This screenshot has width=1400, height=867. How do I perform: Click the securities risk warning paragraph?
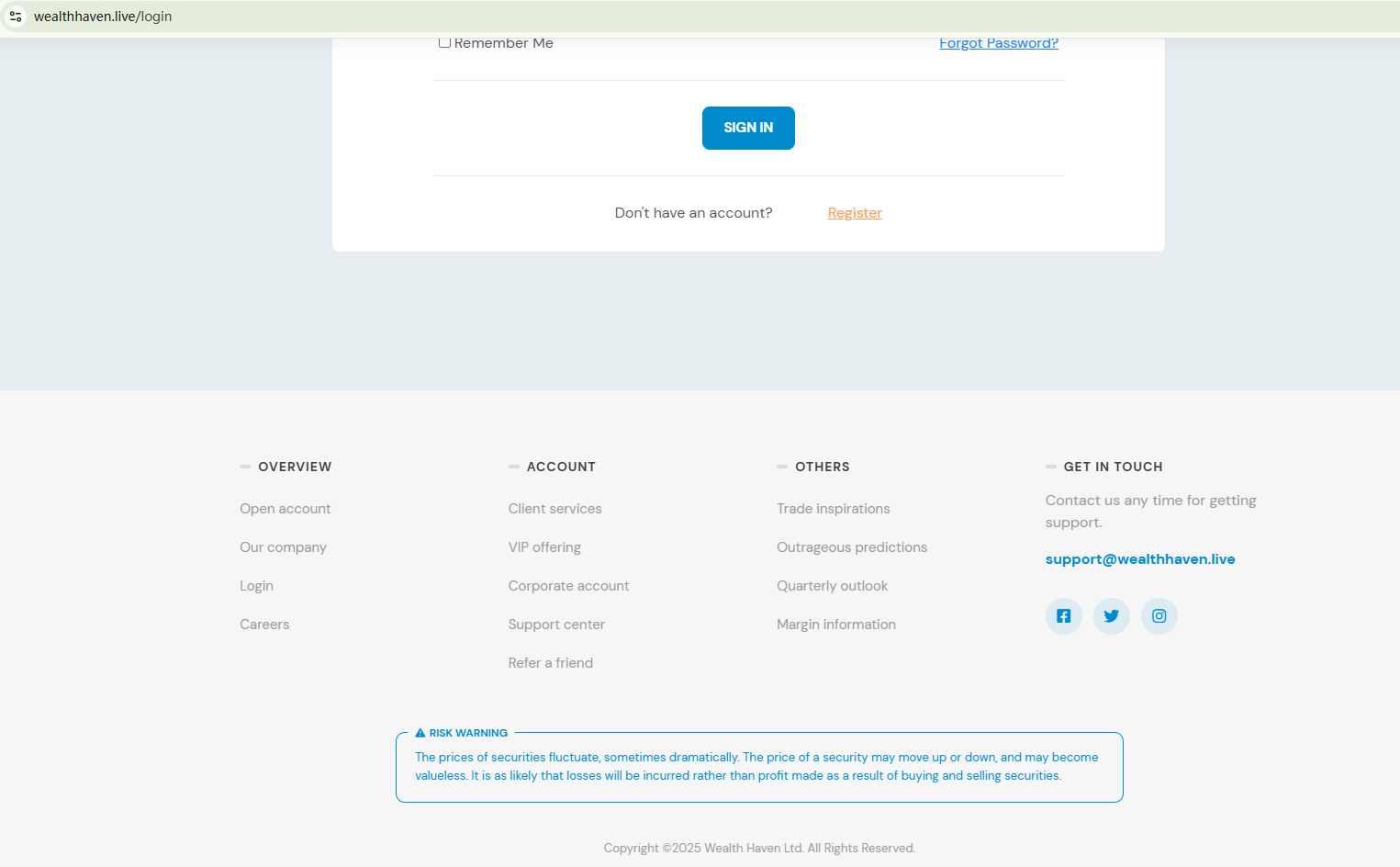pyautogui.click(x=756, y=767)
